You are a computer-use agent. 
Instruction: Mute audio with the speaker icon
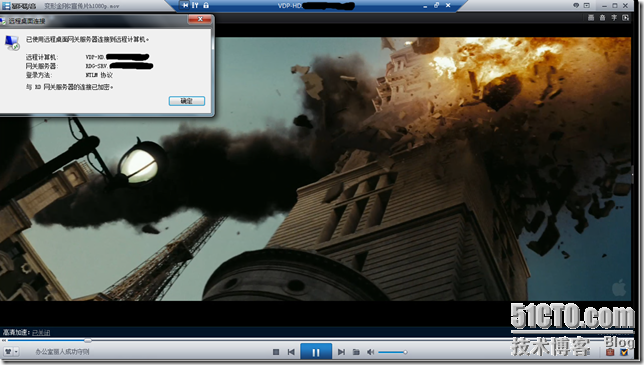tap(370, 352)
